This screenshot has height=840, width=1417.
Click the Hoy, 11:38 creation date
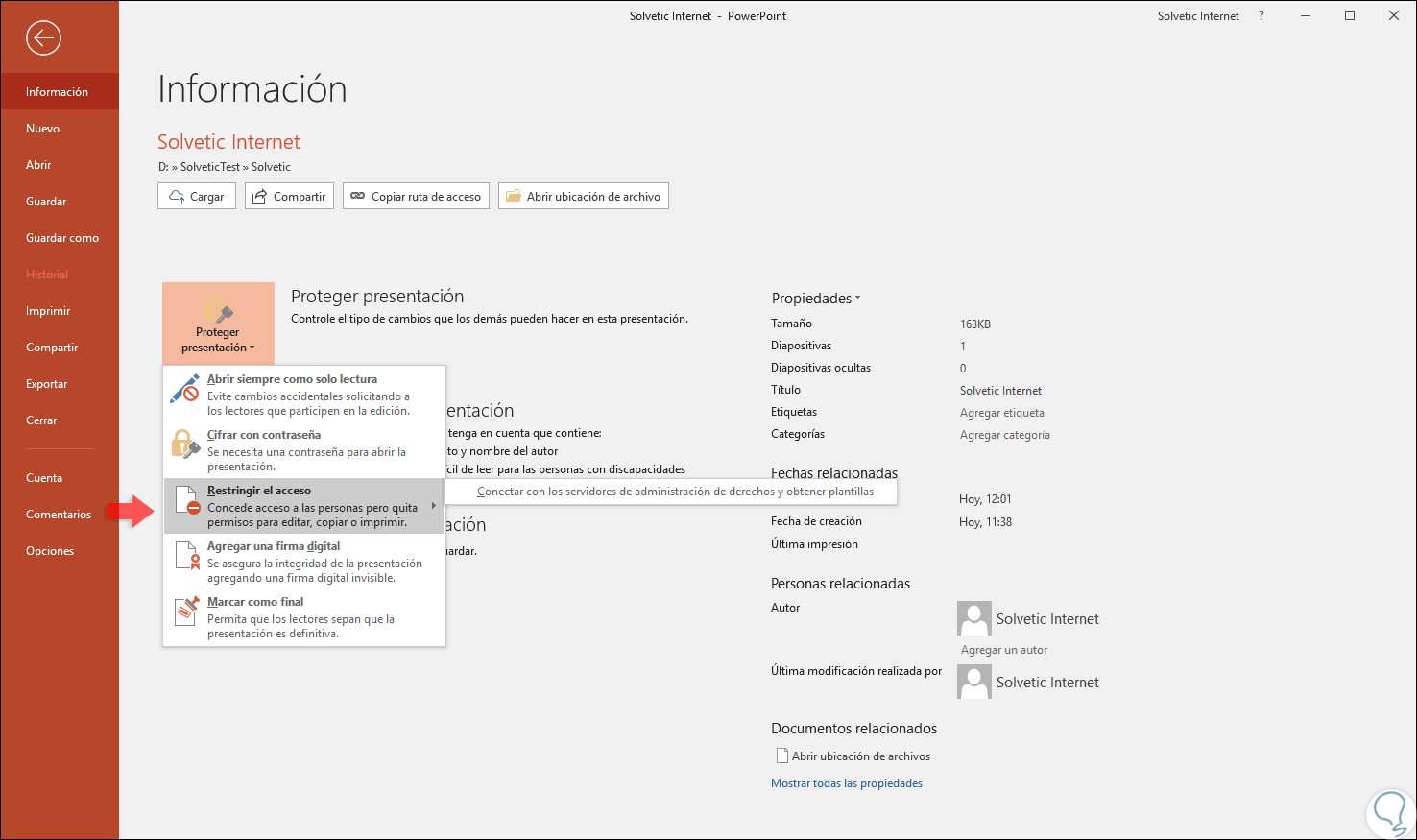pyautogui.click(x=985, y=522)
